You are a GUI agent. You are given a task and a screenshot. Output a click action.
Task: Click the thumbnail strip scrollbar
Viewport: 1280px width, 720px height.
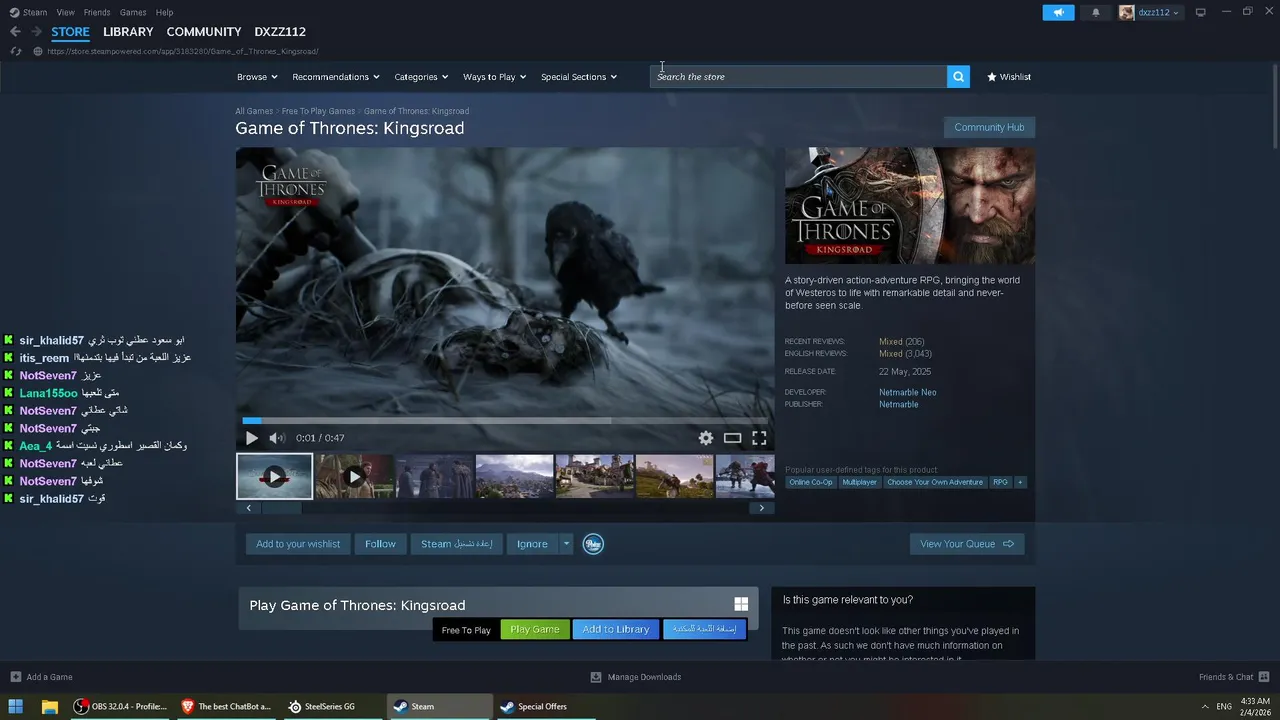point(282,508)
